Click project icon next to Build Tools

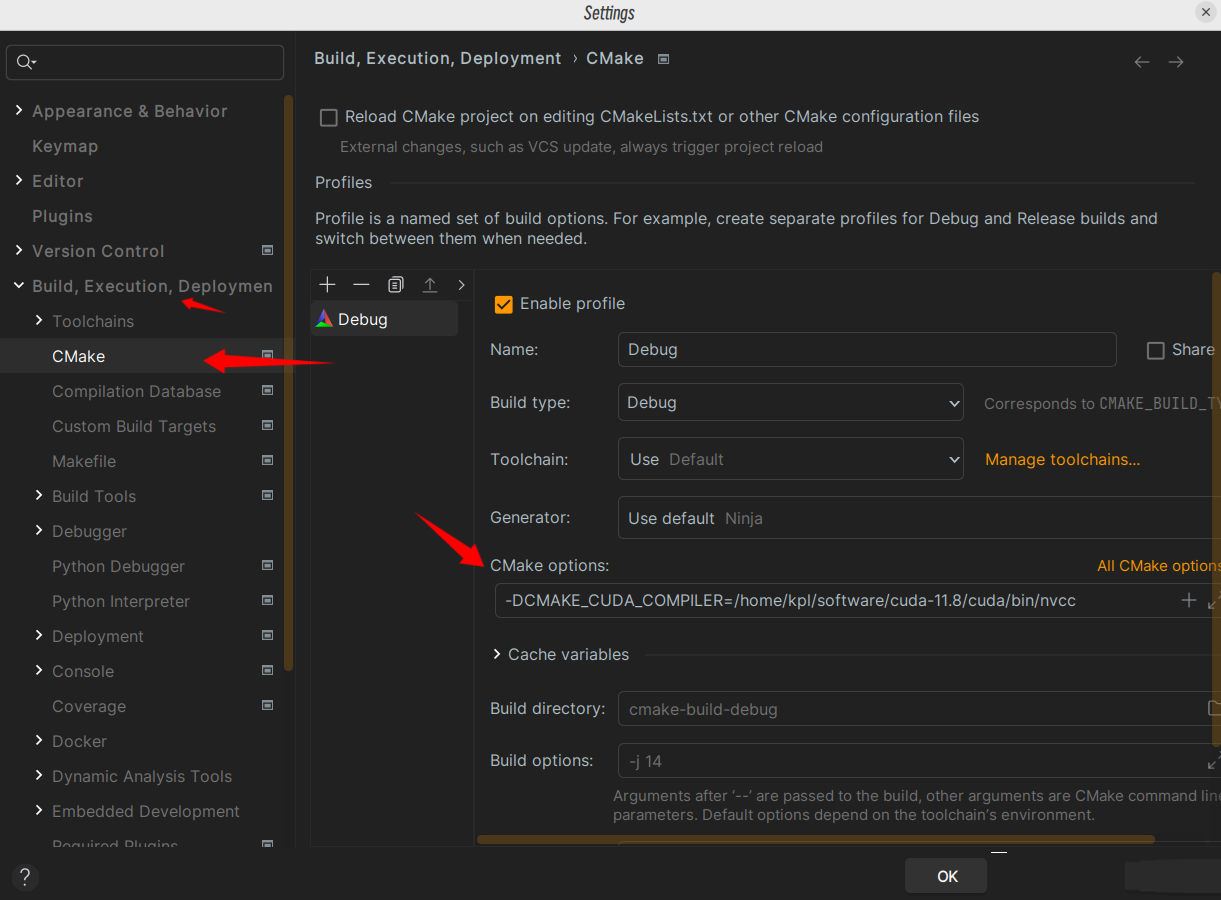(267, 495)
